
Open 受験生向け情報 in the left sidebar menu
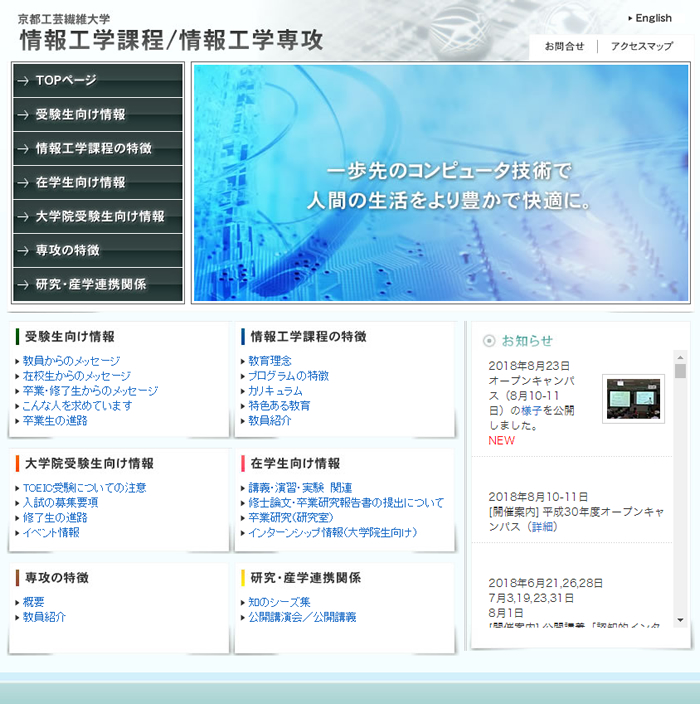98,115
